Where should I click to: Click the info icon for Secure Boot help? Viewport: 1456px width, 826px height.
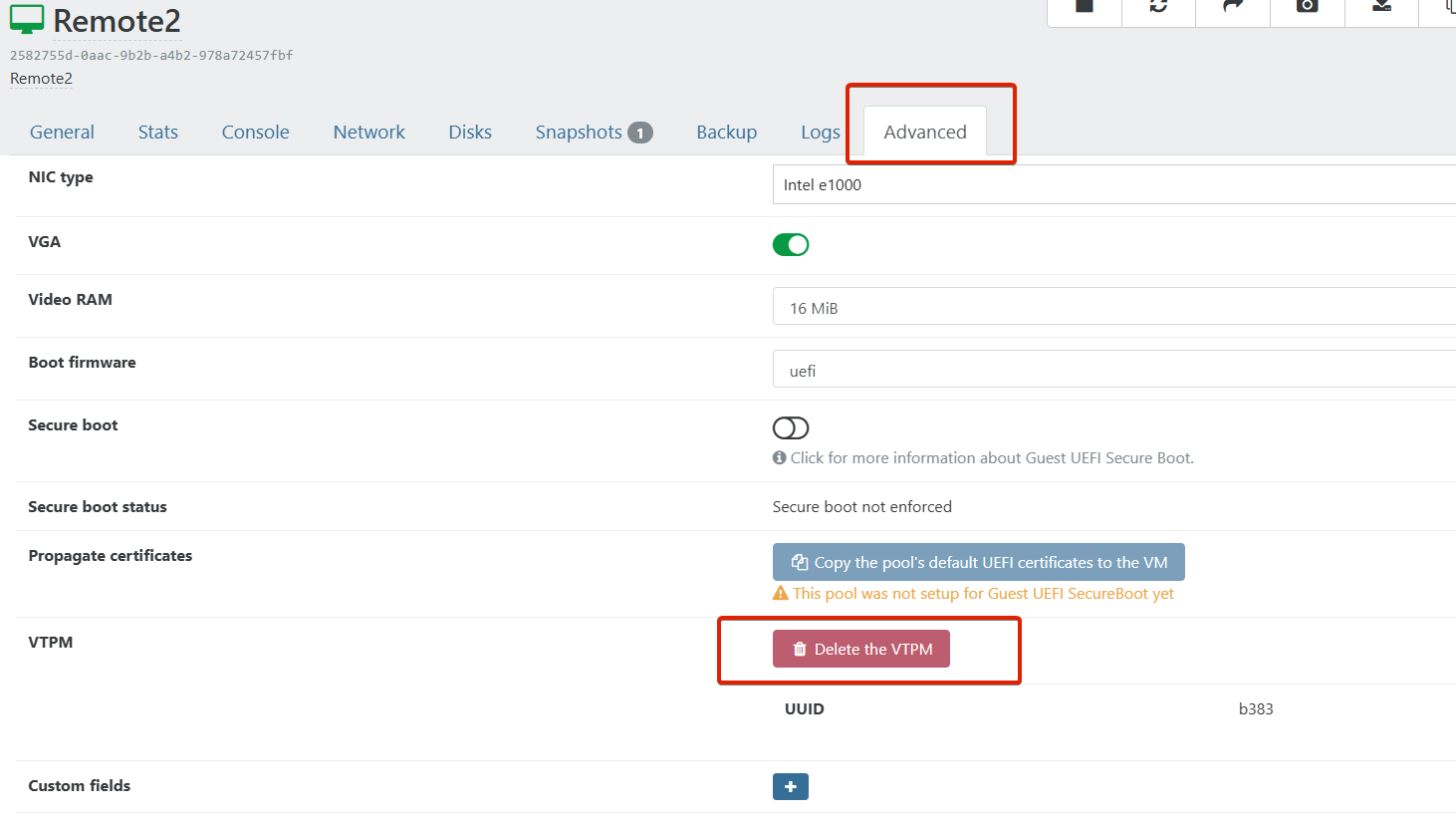pos(780,458)
